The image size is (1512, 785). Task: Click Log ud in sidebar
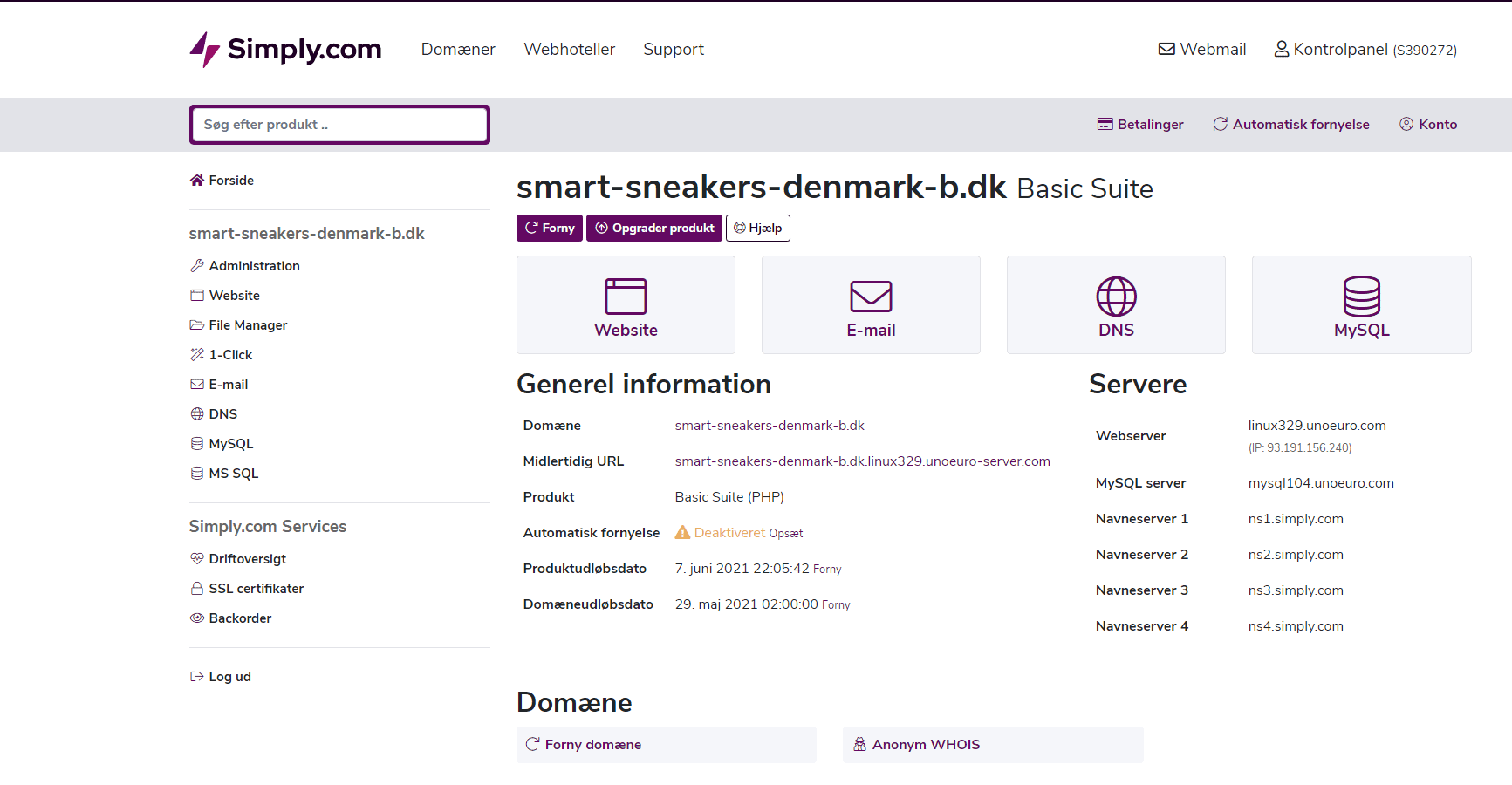click(x=221, y=677)
